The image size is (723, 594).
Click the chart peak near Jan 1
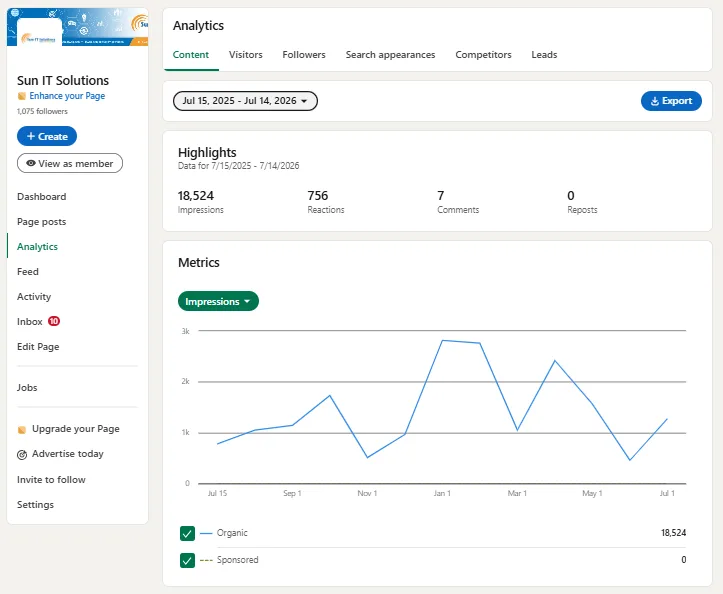pyautogui.click(x=442, y=340)
